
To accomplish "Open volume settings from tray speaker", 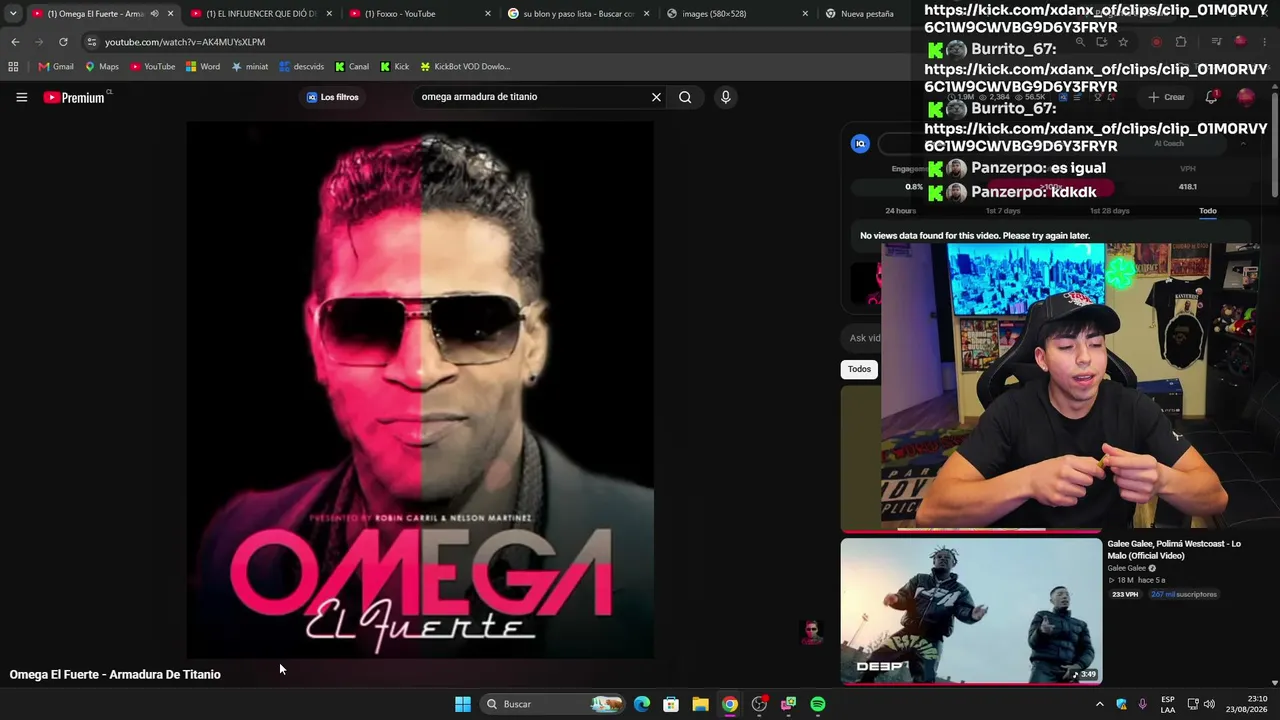I will pyautogui.click(x=1209, y=704).
